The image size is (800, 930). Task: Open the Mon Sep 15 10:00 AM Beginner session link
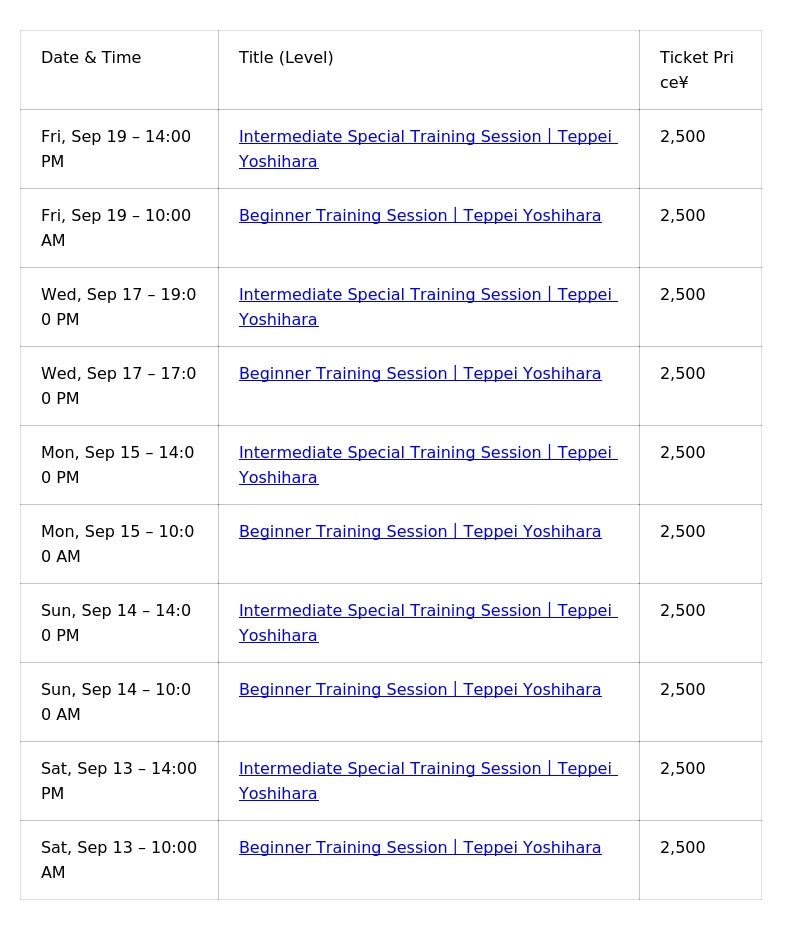point(420,531)
